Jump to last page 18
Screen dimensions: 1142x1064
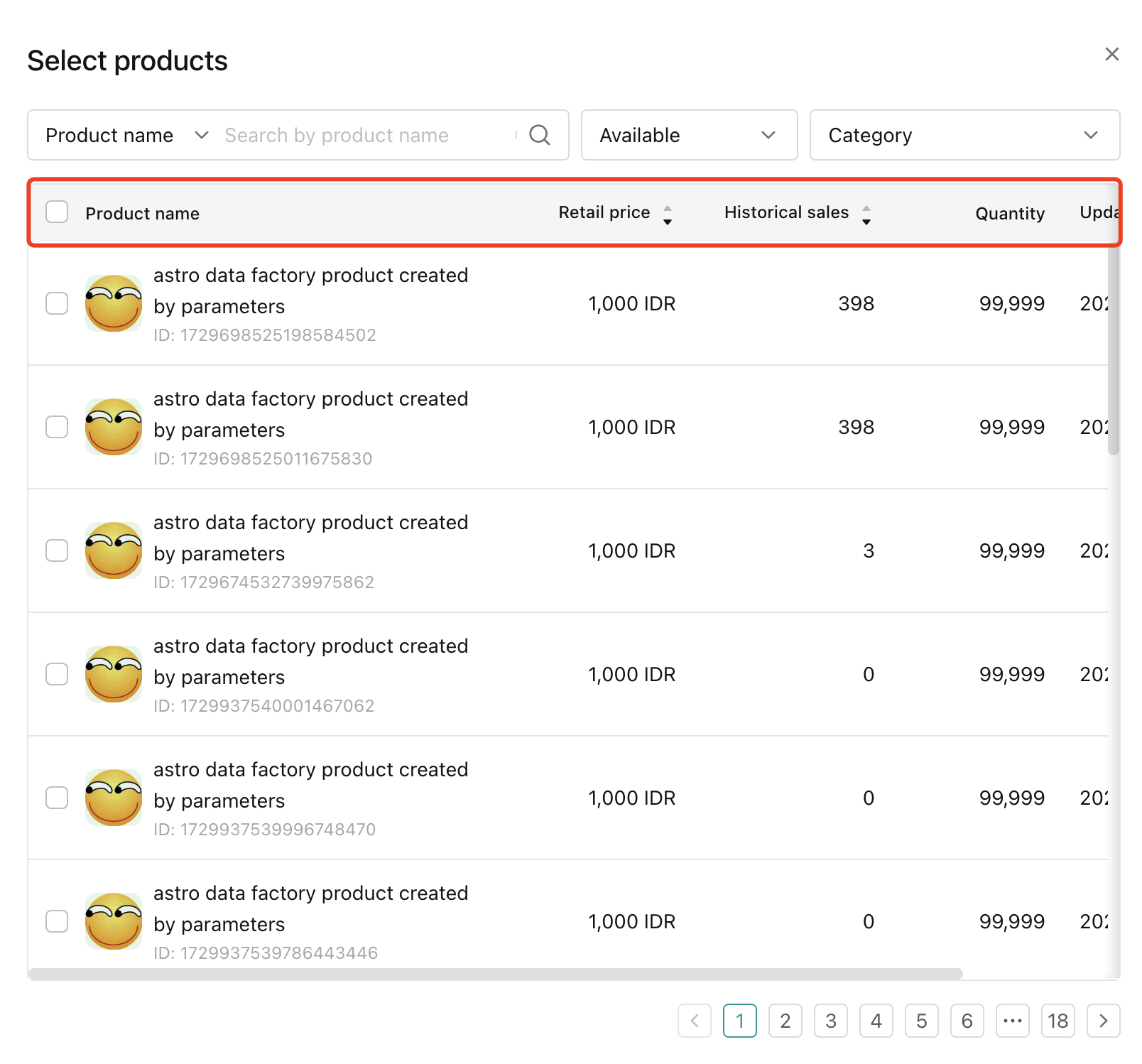[1057, 1021]
